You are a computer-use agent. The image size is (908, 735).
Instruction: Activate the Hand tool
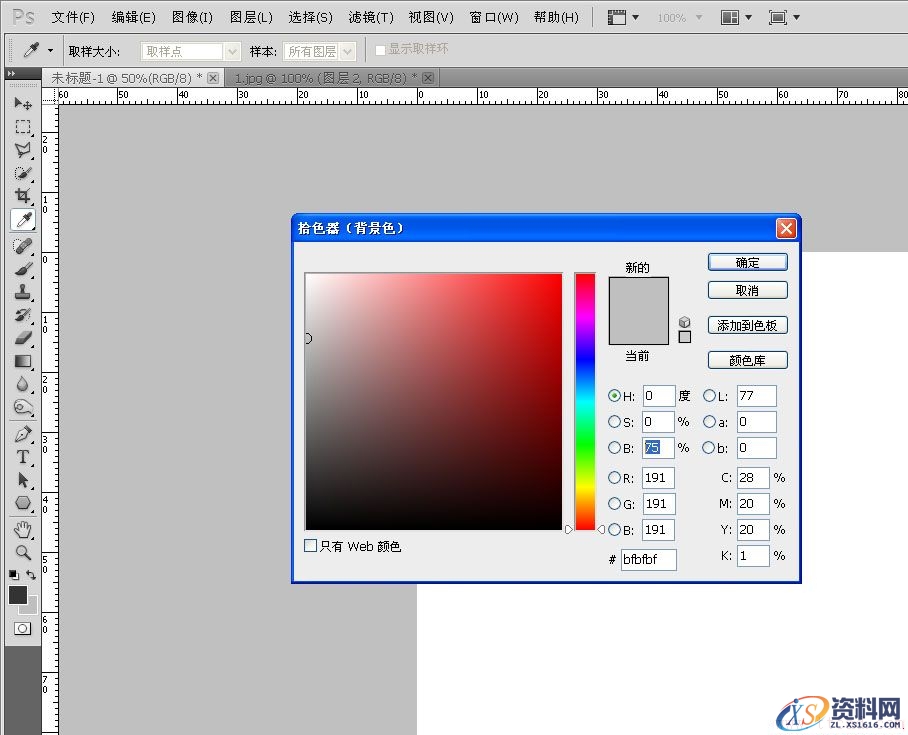22,528
